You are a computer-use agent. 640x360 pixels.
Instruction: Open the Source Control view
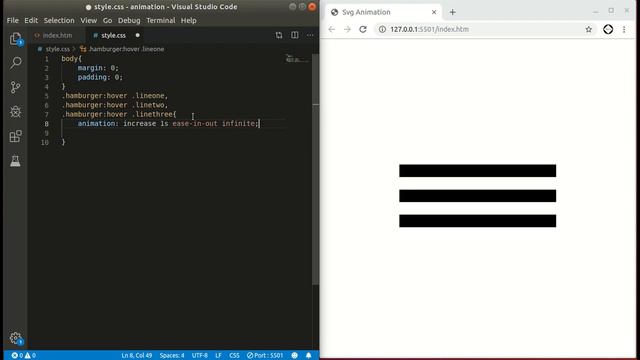coord(16,87)
